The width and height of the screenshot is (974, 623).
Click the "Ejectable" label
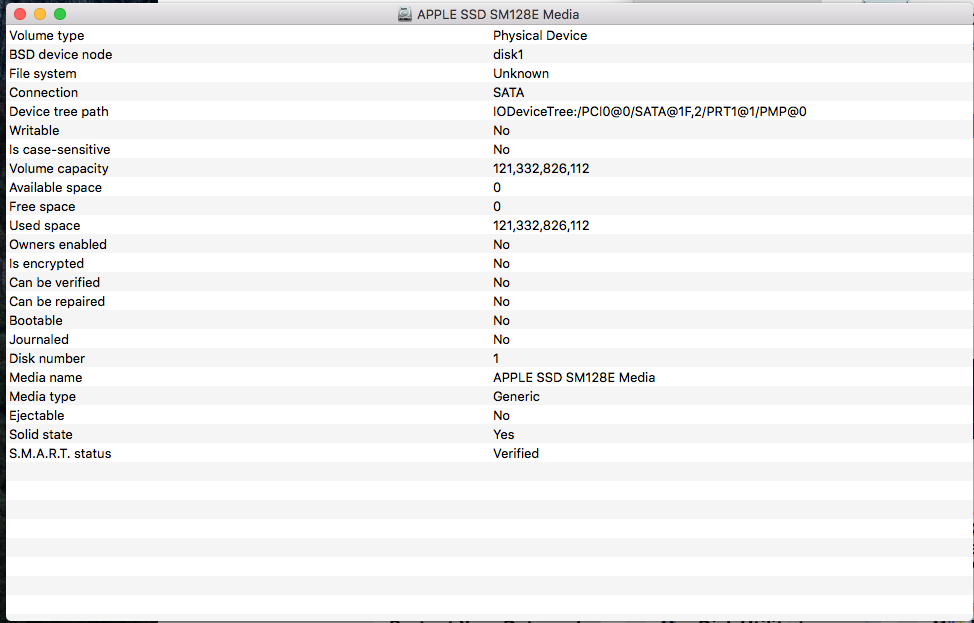click(37, 416)
